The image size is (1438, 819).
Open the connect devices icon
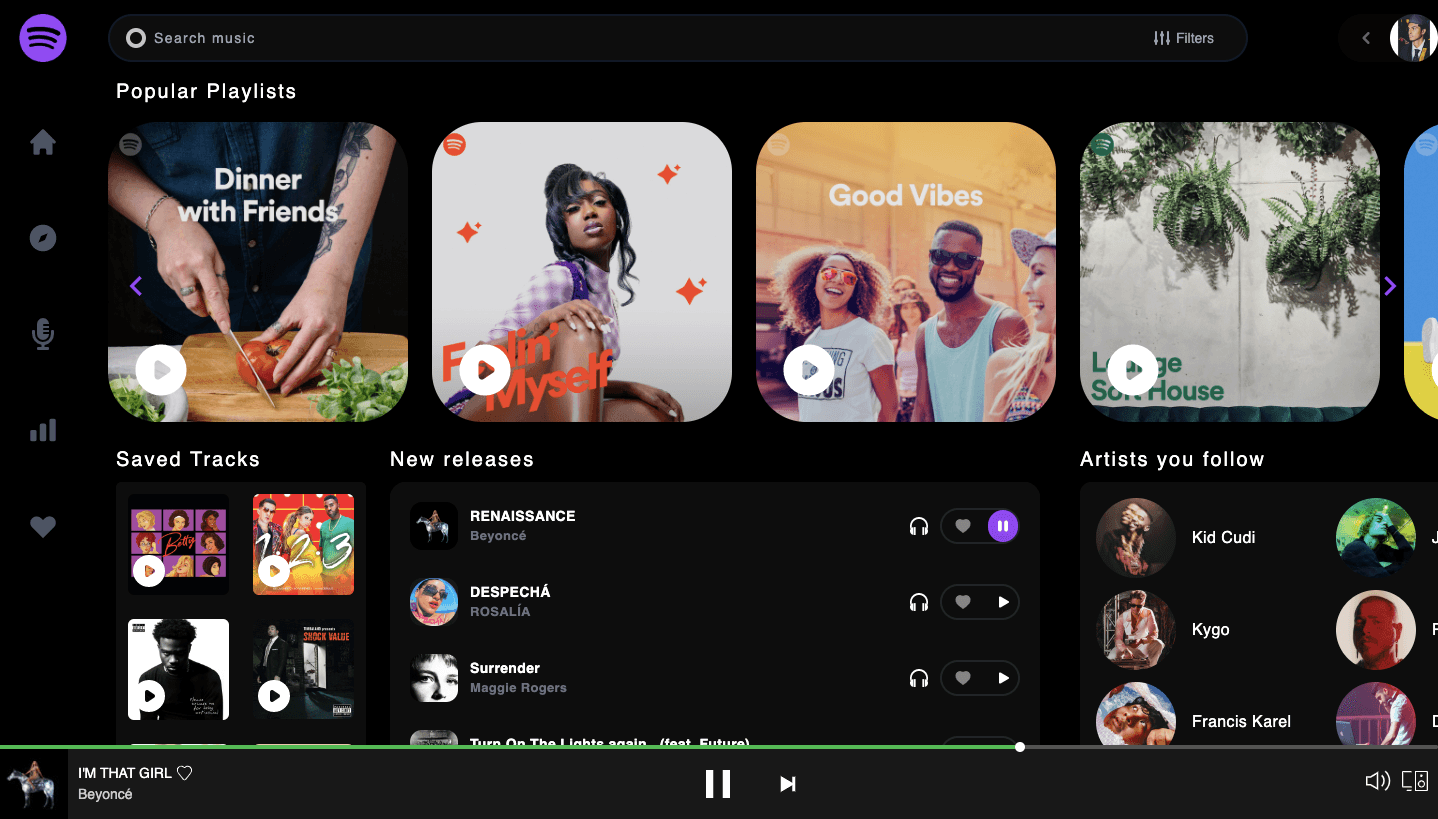(1415, 781)
